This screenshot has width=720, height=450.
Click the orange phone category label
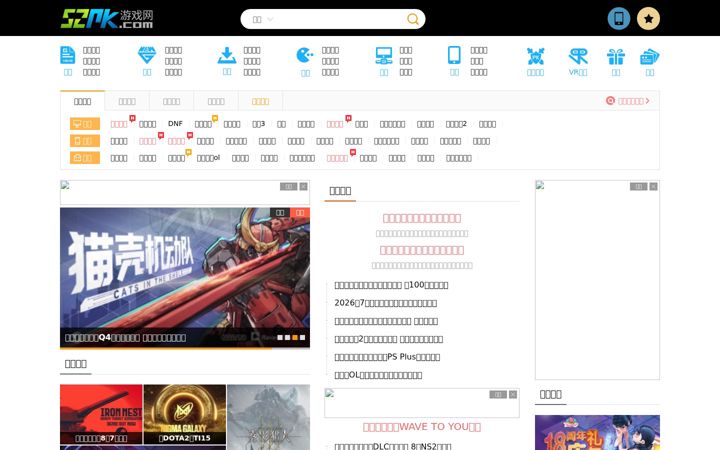pos(85,141)
